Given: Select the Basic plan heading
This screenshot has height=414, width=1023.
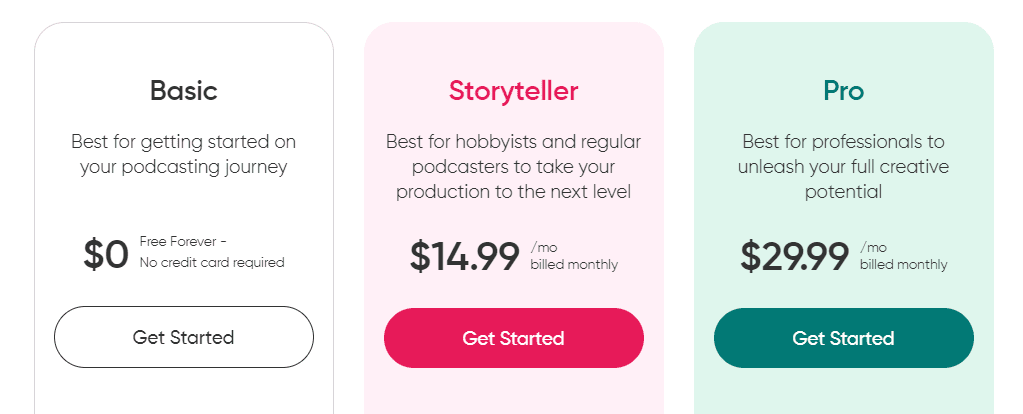Looking at the screenshot, I should click(183, 90).
